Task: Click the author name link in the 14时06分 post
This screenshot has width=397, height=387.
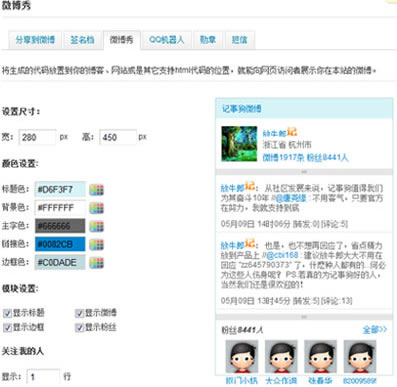Action: [233, 188]
